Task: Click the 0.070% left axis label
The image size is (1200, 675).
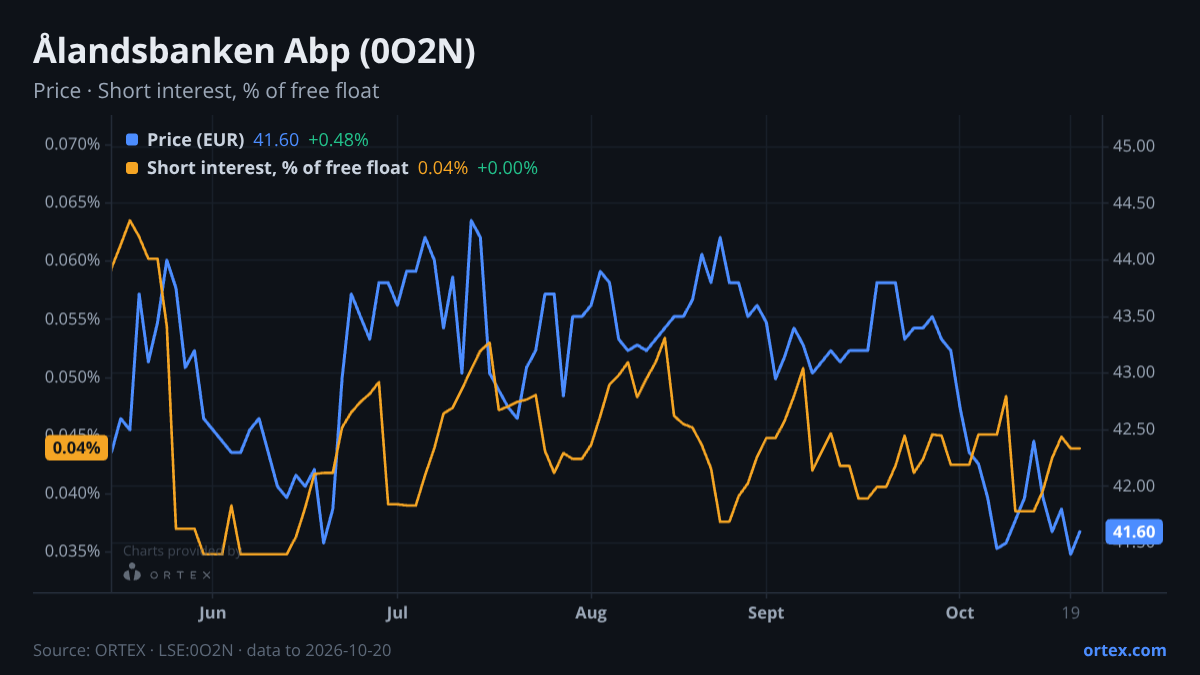Action: coord(72,144)
